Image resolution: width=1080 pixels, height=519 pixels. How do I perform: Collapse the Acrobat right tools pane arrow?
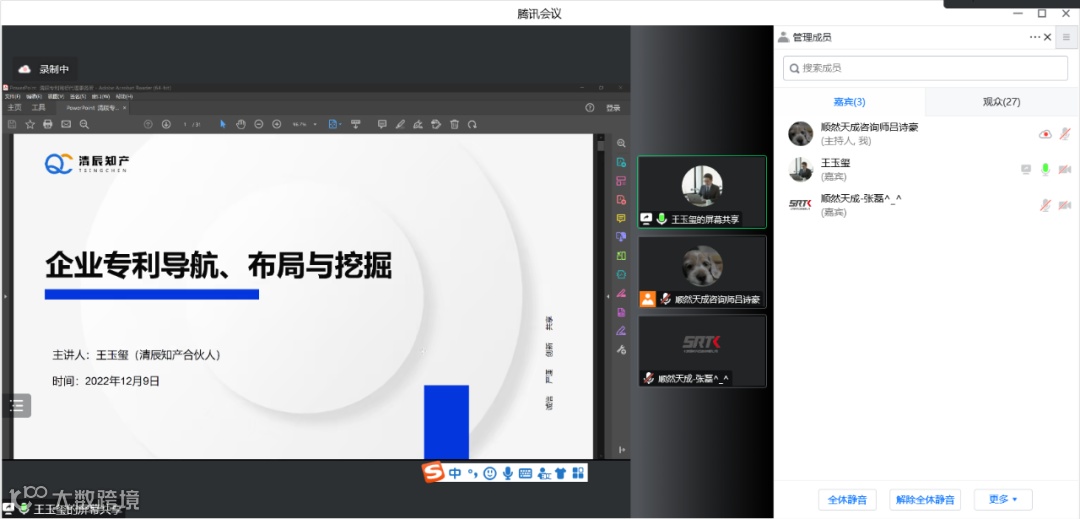coord(608,296)
